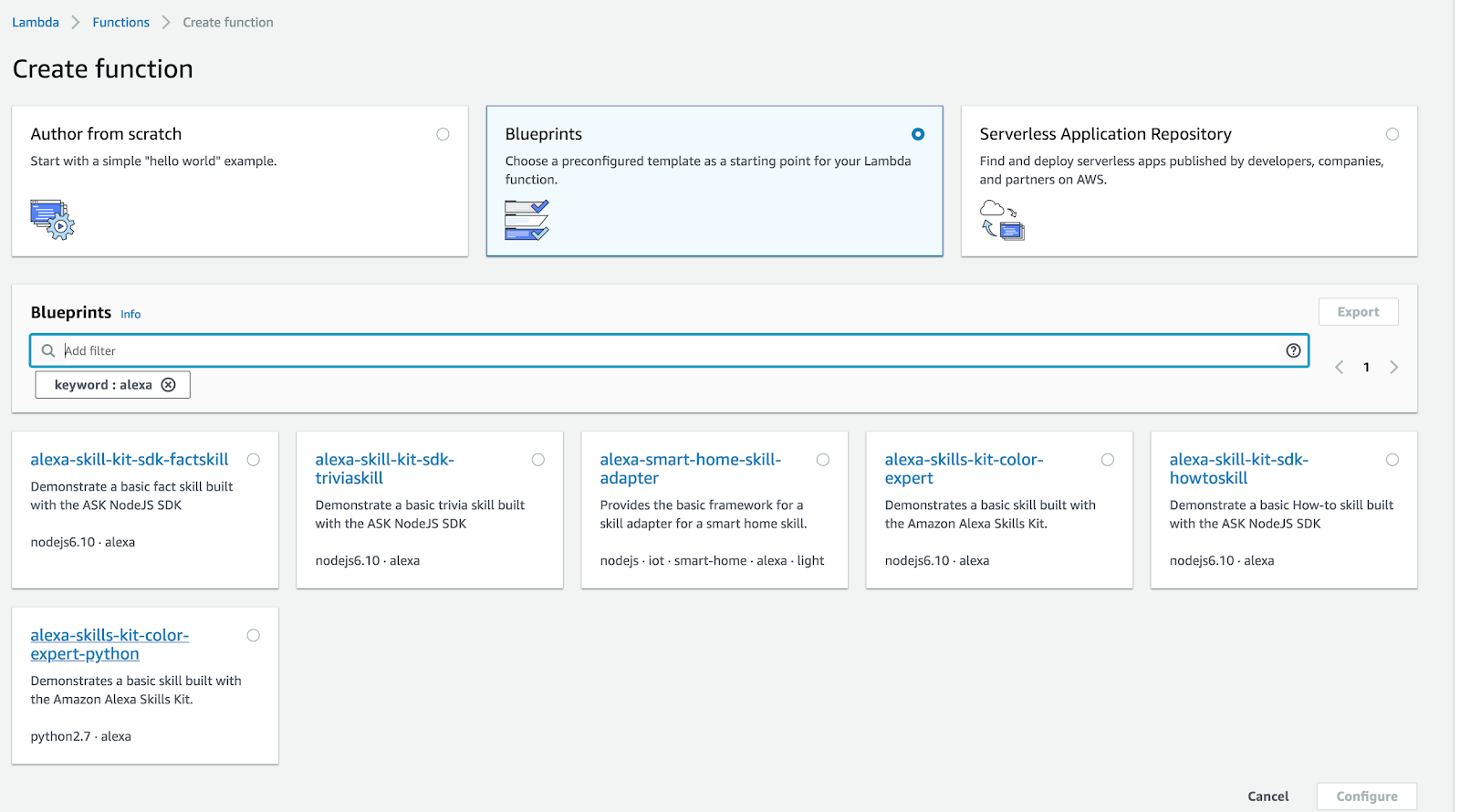The height and width of the screenshot is (812, 1460).
Task: Click 'Demonstrate a basic How-to skill' description
Action: (1281, 514)
